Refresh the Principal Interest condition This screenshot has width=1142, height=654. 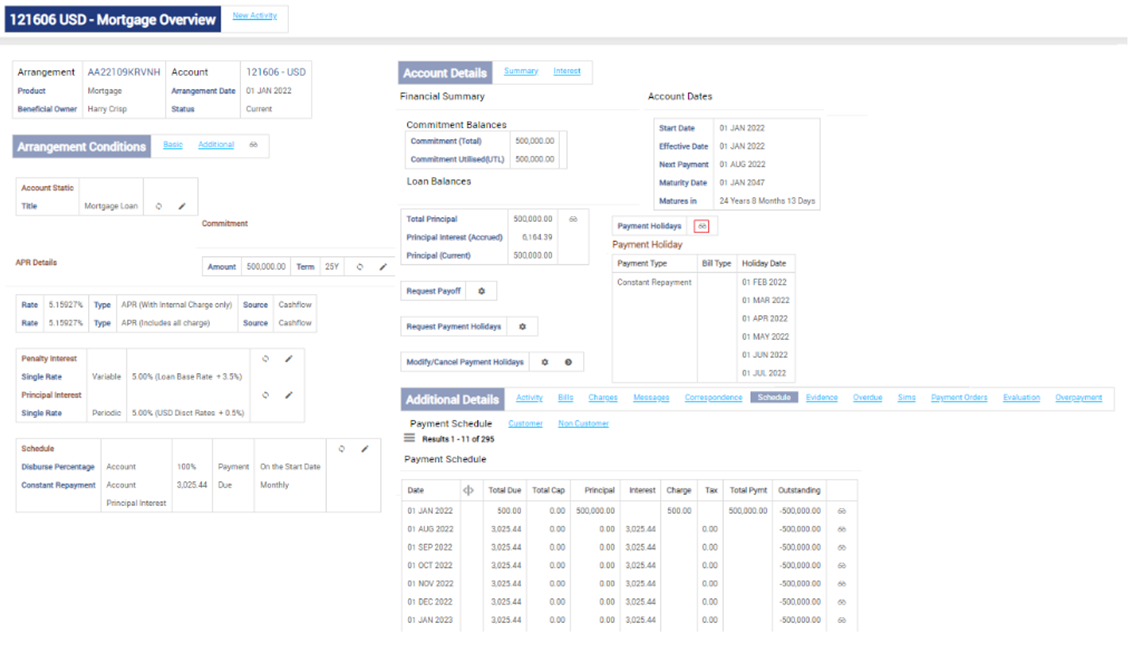(x=266, y=395)
